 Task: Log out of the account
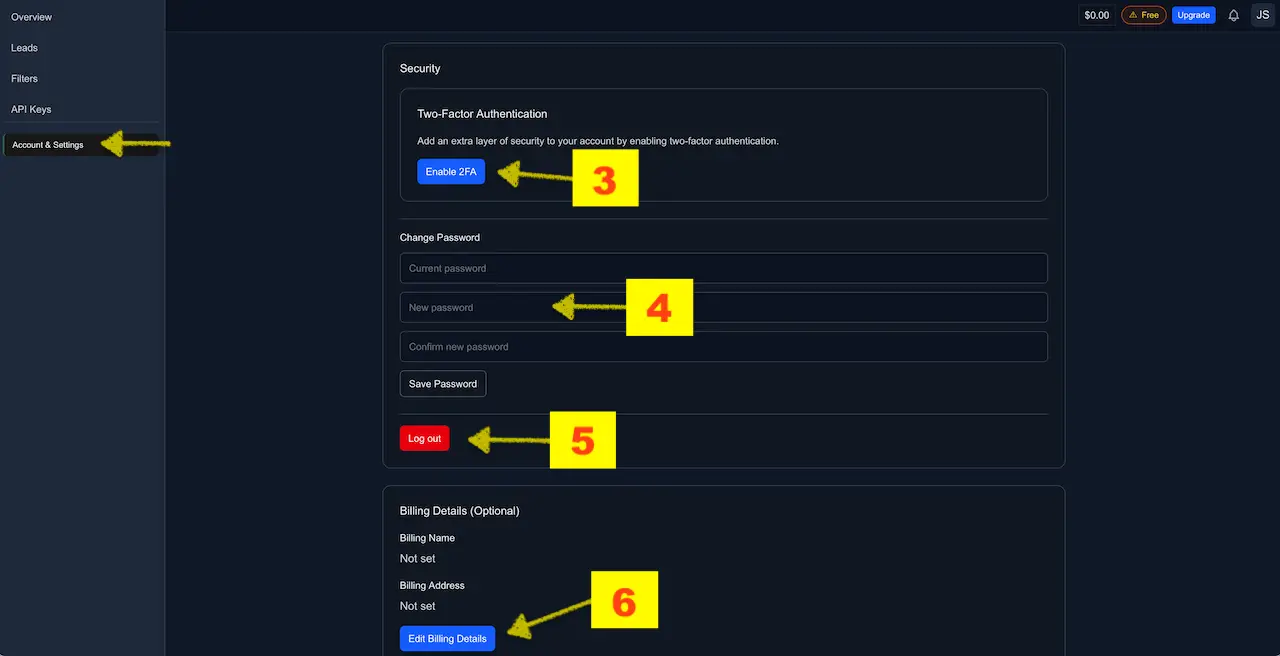point(424,438)
